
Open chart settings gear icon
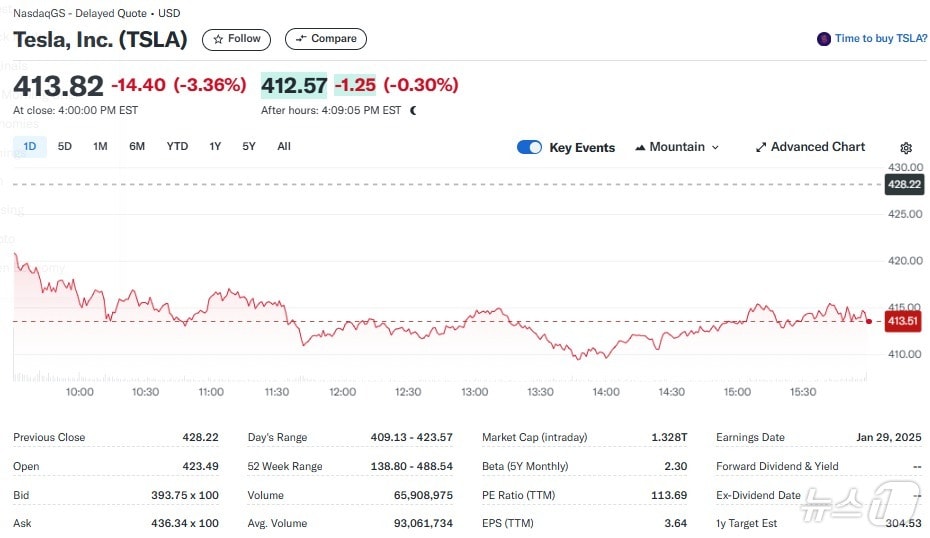[x=906, y=148]
